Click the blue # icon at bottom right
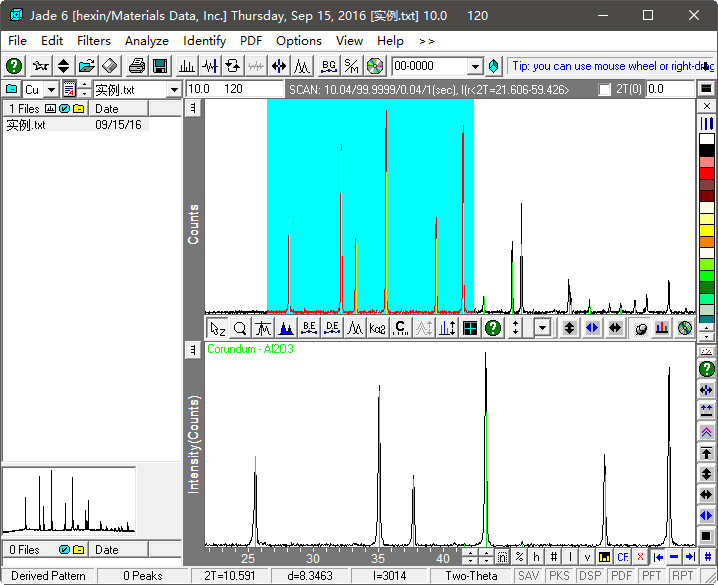 coord(708,557)
